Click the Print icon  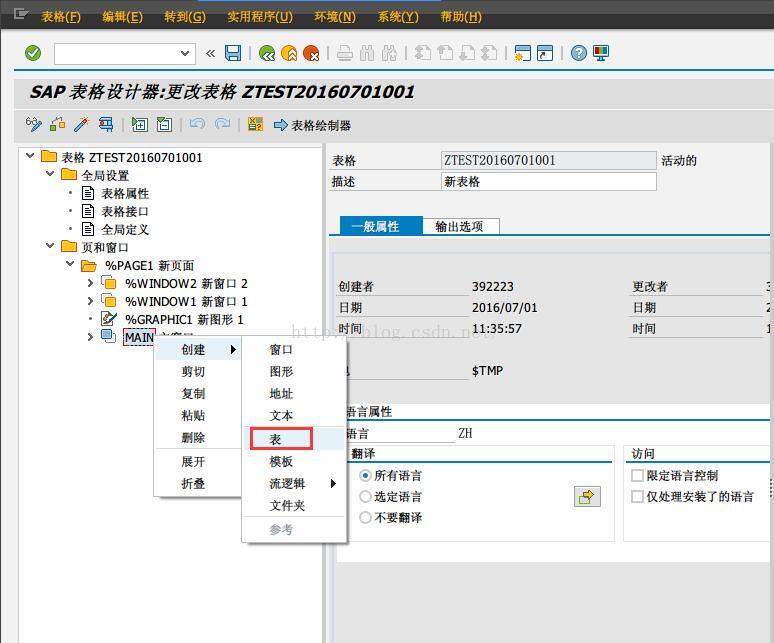point(345,53)
